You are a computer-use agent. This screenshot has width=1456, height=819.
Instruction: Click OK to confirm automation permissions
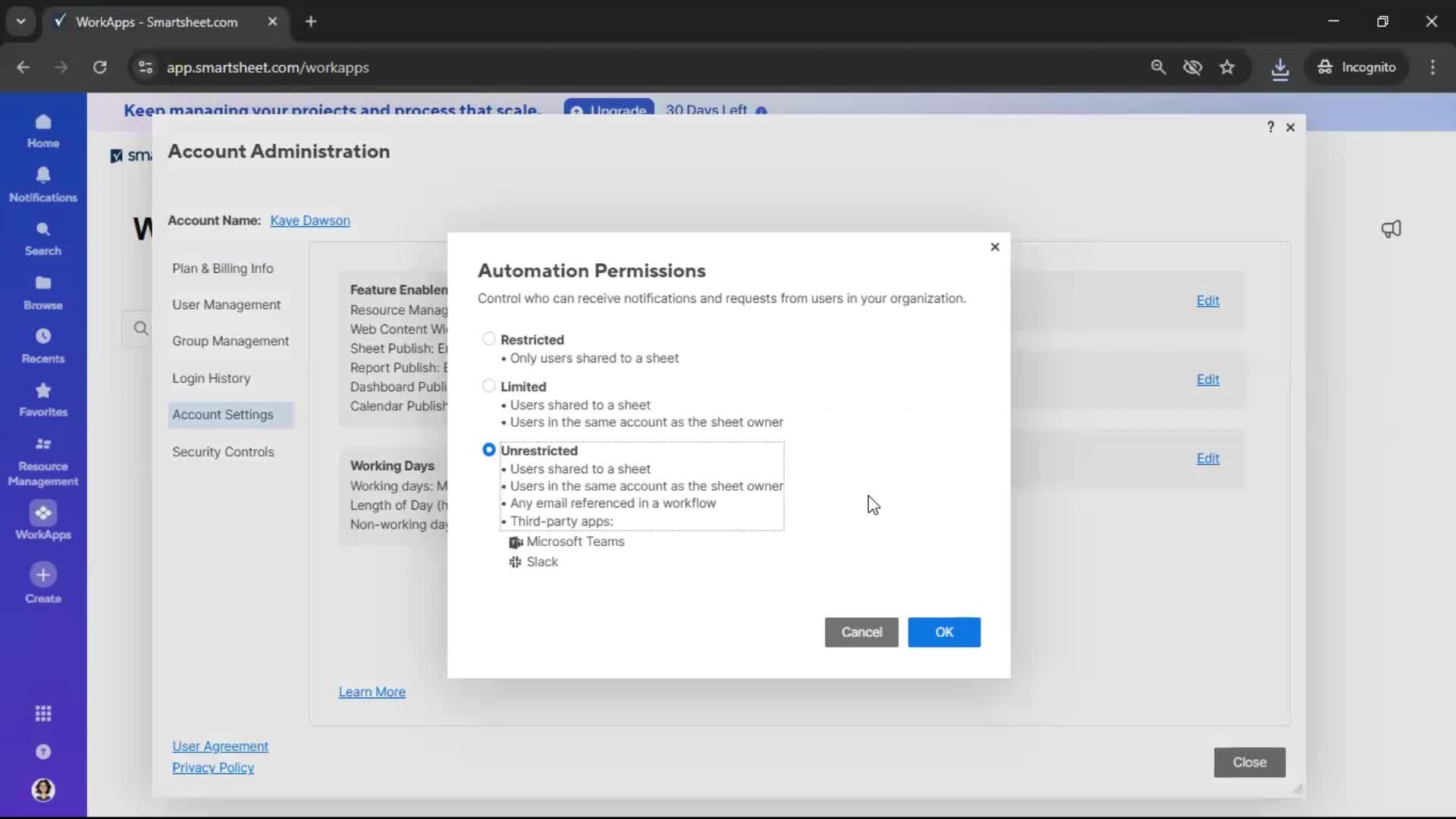(944, 632)
